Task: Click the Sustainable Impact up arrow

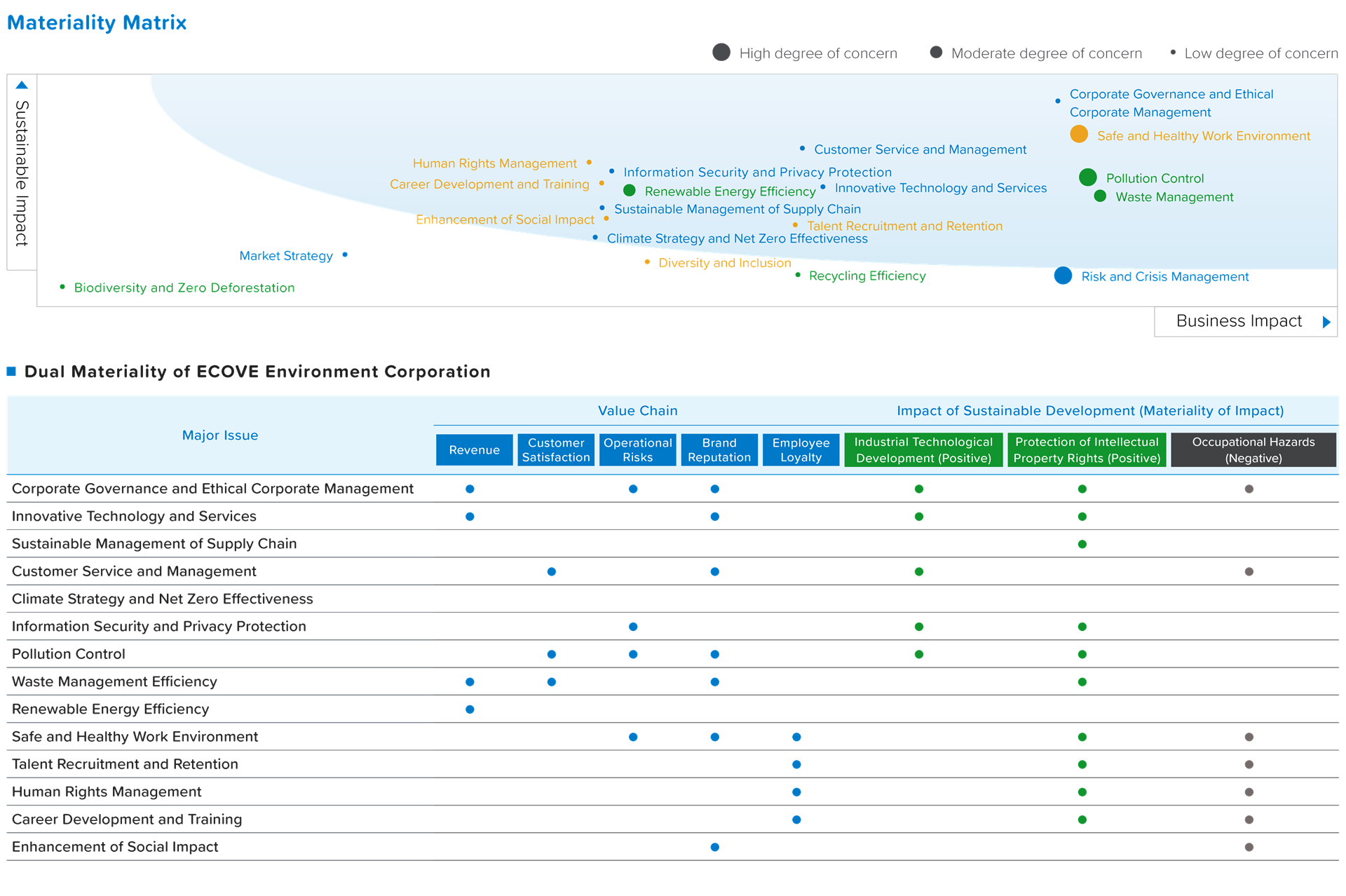Action: coord(22,85)
